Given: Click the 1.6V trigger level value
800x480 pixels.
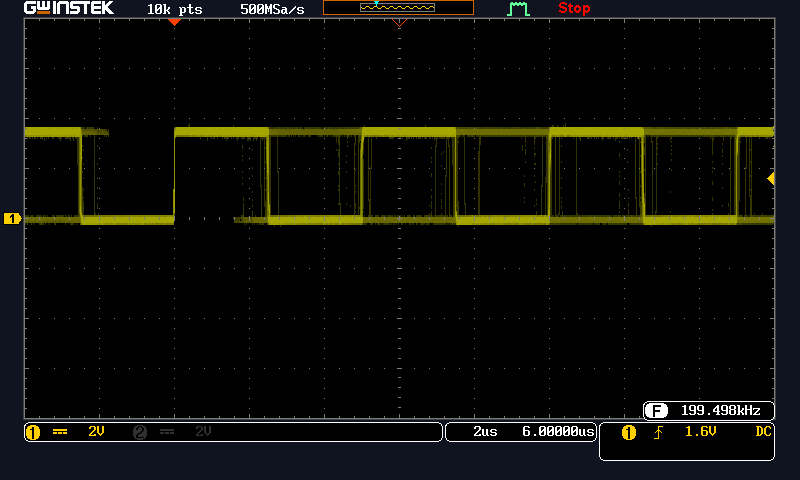Looking at the screenshot, I should (x=698, y=432).
